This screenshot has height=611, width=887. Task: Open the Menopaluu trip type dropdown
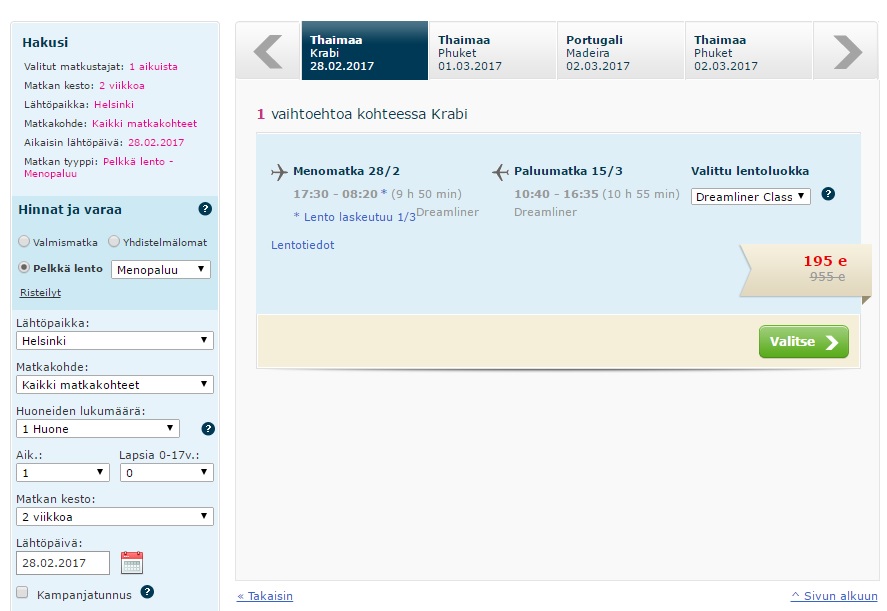coord(161,269)
